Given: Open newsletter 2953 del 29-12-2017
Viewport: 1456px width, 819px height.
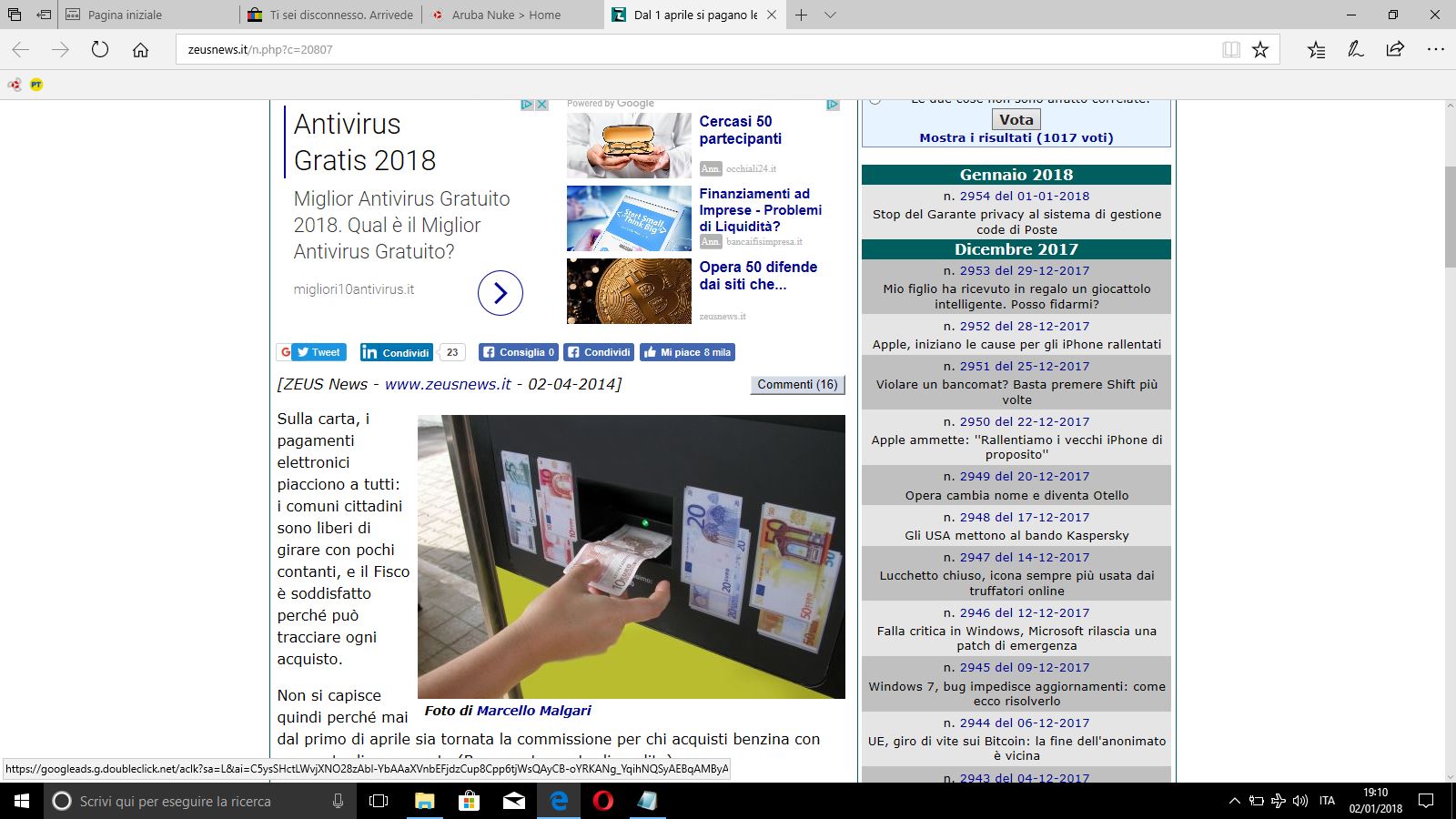Looking at the screenshot, I should [x=1024, y=270].
